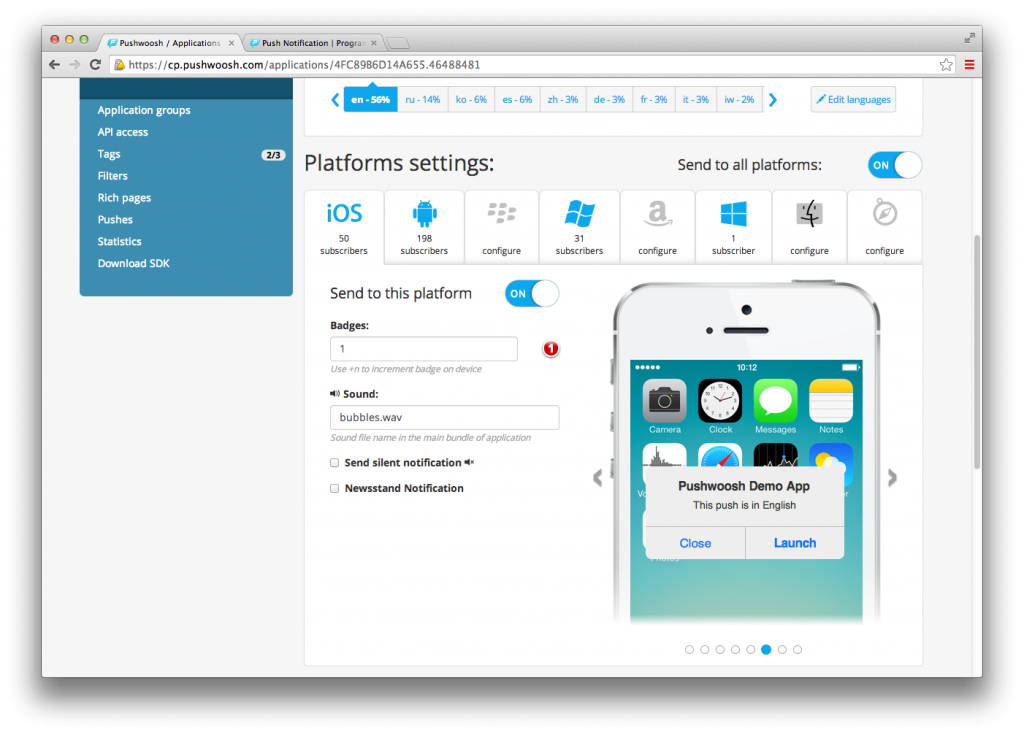Go to next device preview
The height and width of the screenshot is (735, 1024).
click(892, 478)
